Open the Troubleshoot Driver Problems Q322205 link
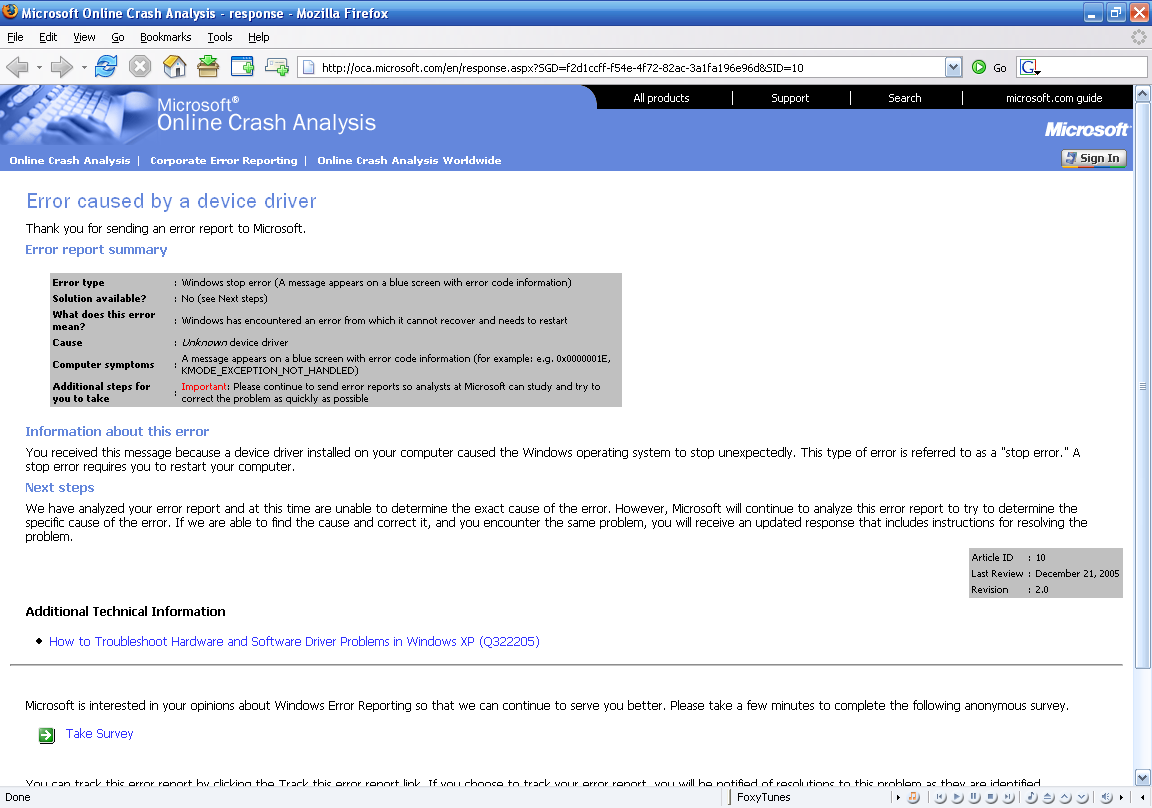This screenshot has height=808, width=1152. [294, 641]
